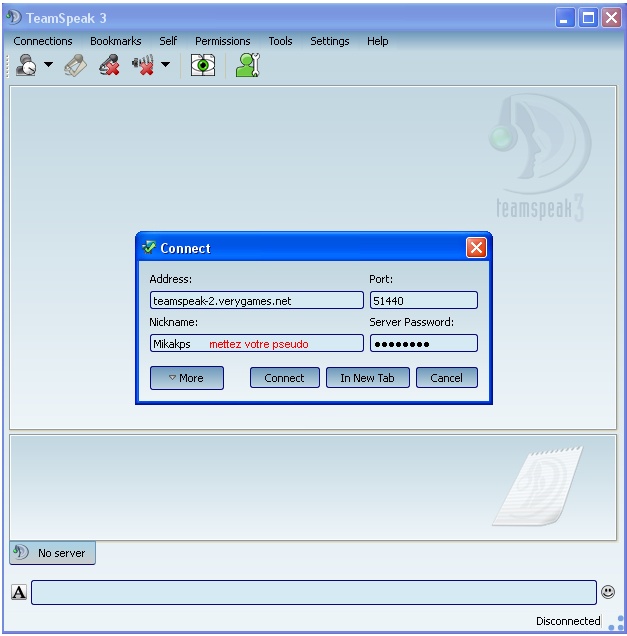This screenshot has height=636, width=627.
Task: Click the Port input field
Action: (424, 301)
